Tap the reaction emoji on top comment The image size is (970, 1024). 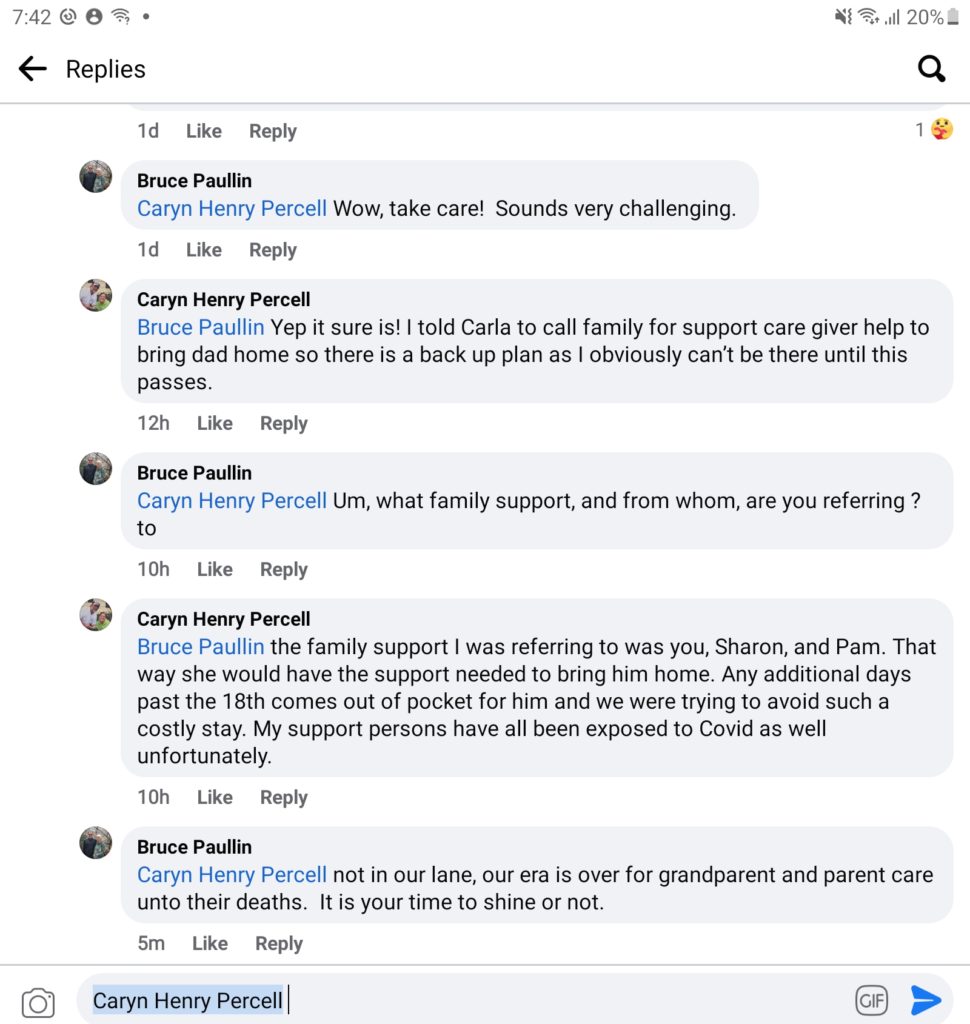coord(941,130)
